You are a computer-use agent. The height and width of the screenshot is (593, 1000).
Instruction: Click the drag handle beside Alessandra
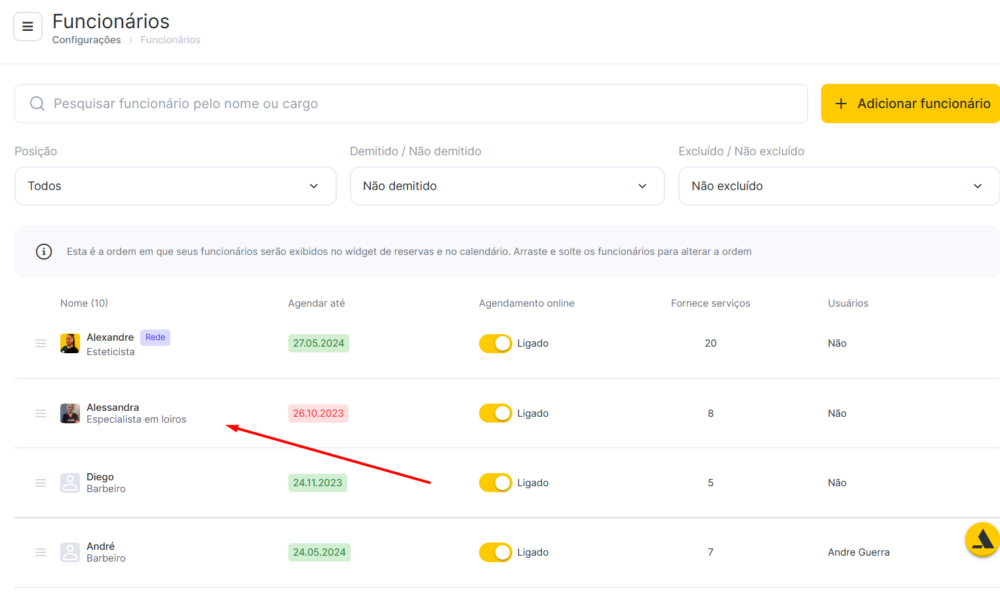tap(41, 413)
